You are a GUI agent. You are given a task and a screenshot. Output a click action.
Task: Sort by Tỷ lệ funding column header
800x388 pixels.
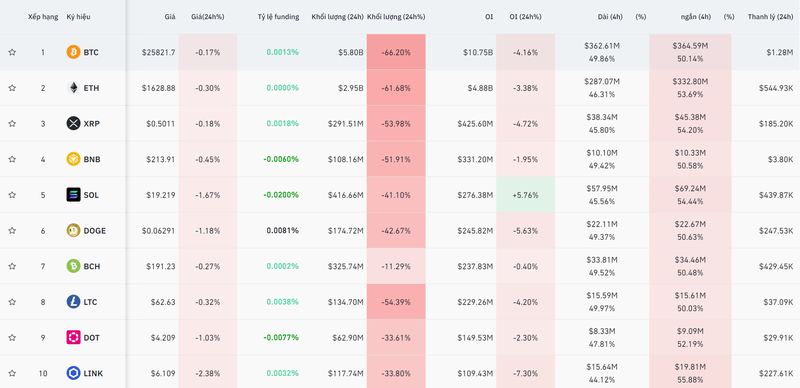coord(279,17)
